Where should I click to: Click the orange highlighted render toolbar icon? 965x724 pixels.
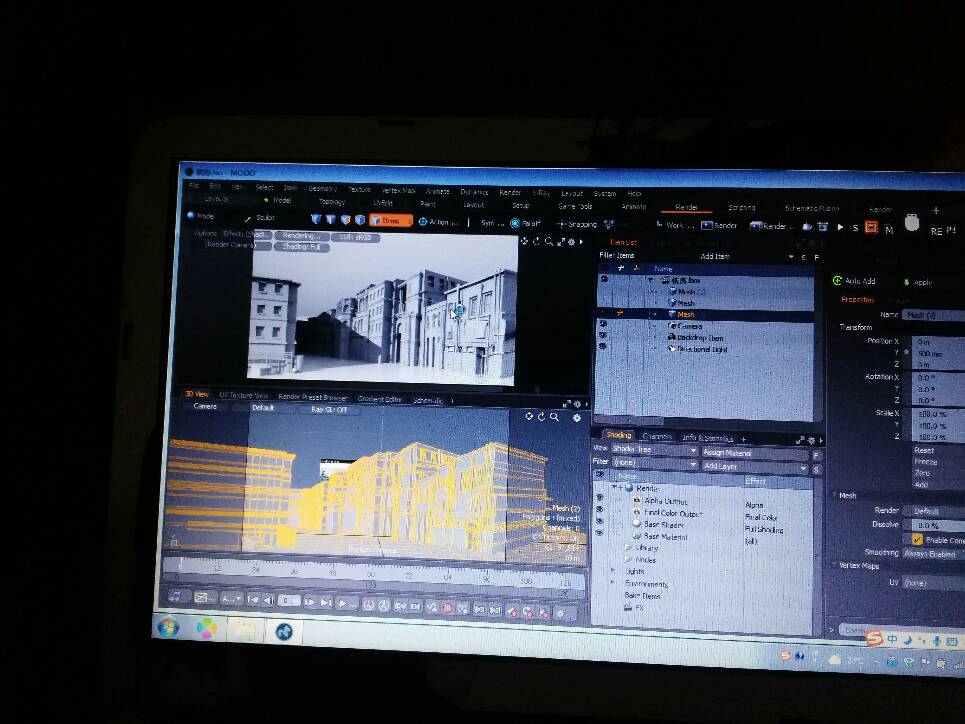[x=871, y=227]
